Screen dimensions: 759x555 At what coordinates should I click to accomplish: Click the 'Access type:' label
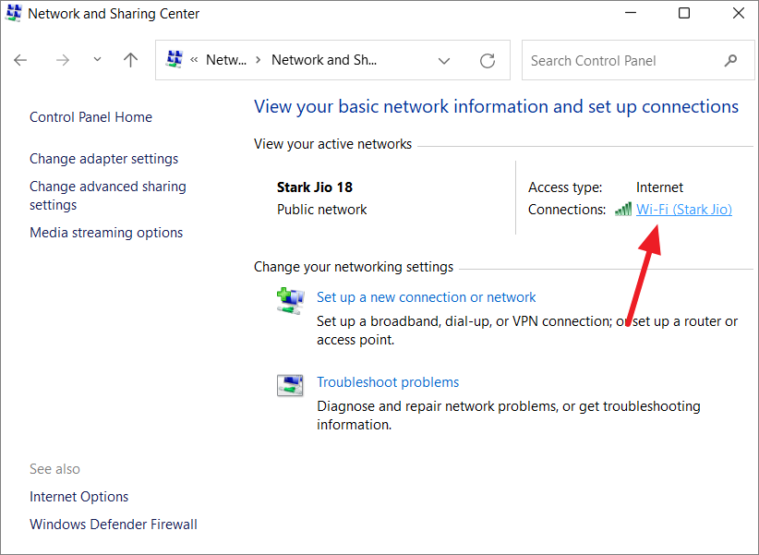565,187
